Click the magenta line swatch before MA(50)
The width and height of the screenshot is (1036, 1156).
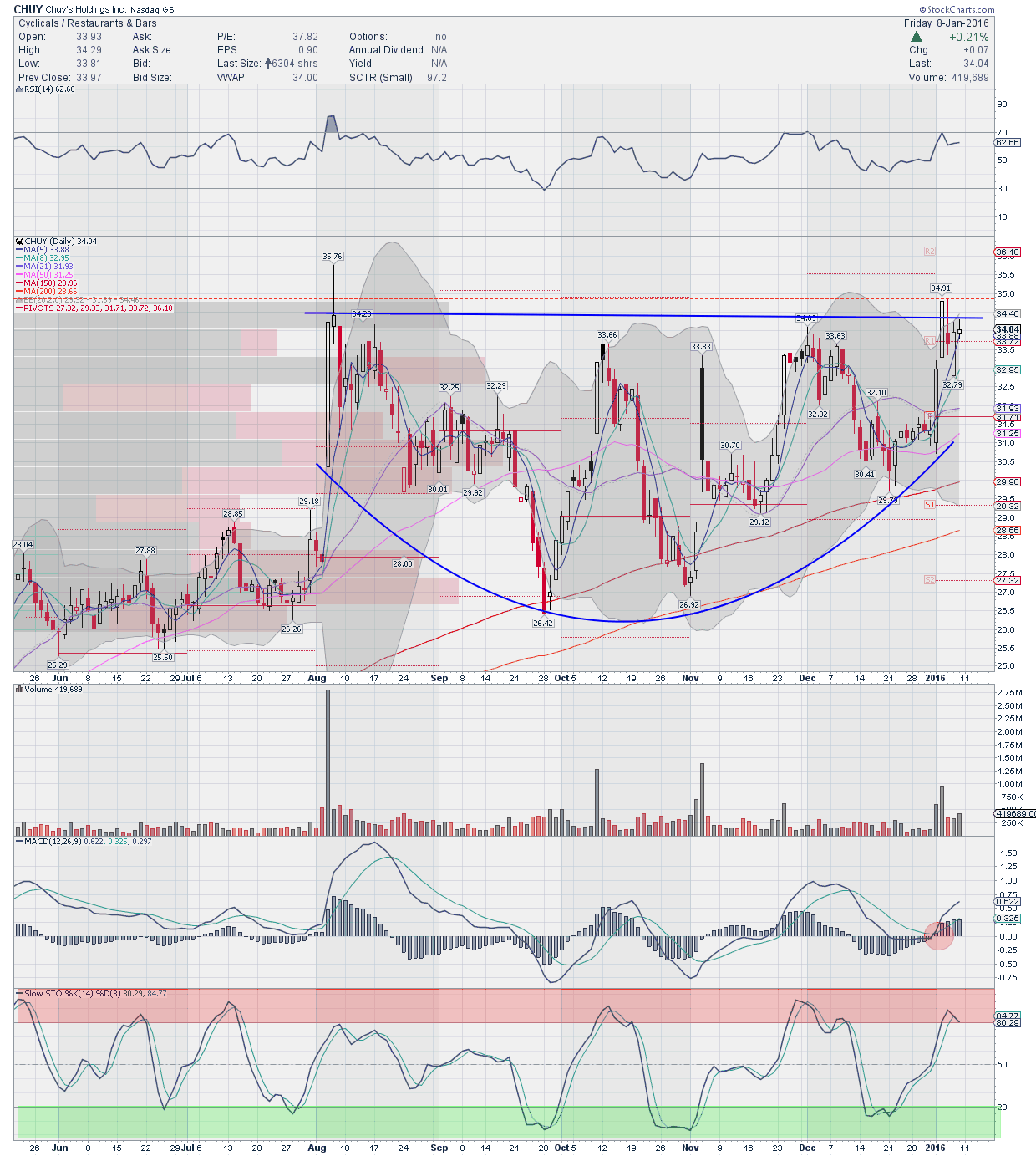(x=18, y=275)
